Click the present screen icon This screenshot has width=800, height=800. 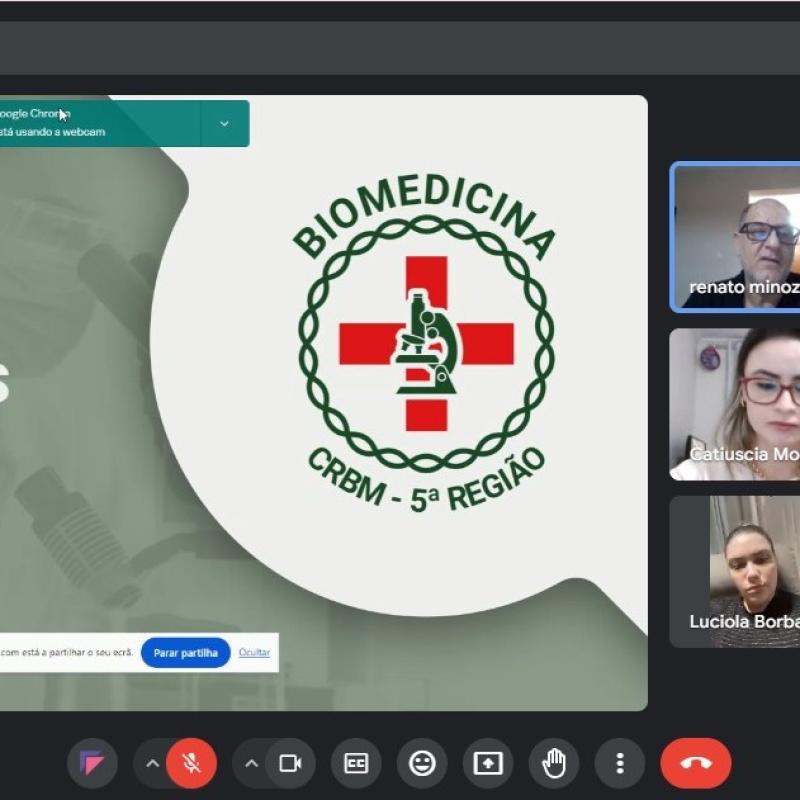(x=488, y=764)
